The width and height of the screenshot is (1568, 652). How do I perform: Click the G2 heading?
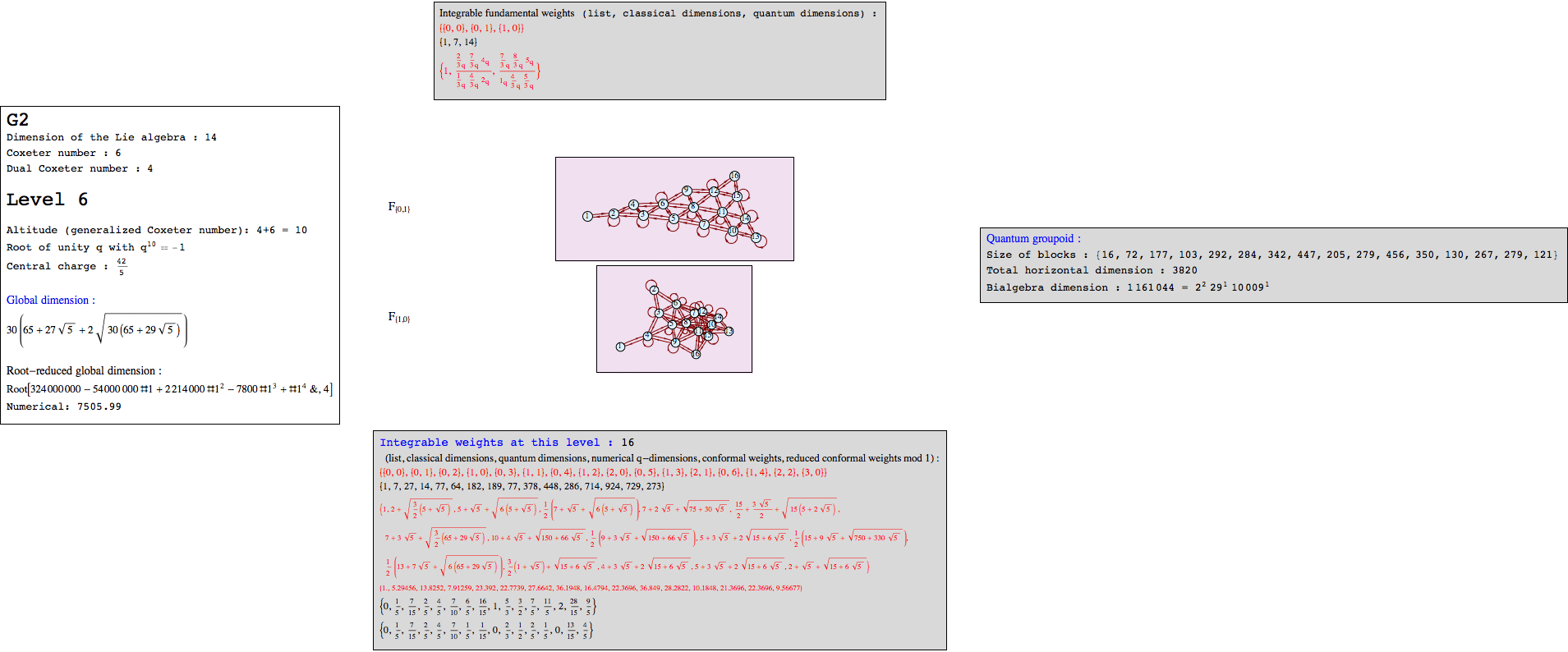(17, 120)
